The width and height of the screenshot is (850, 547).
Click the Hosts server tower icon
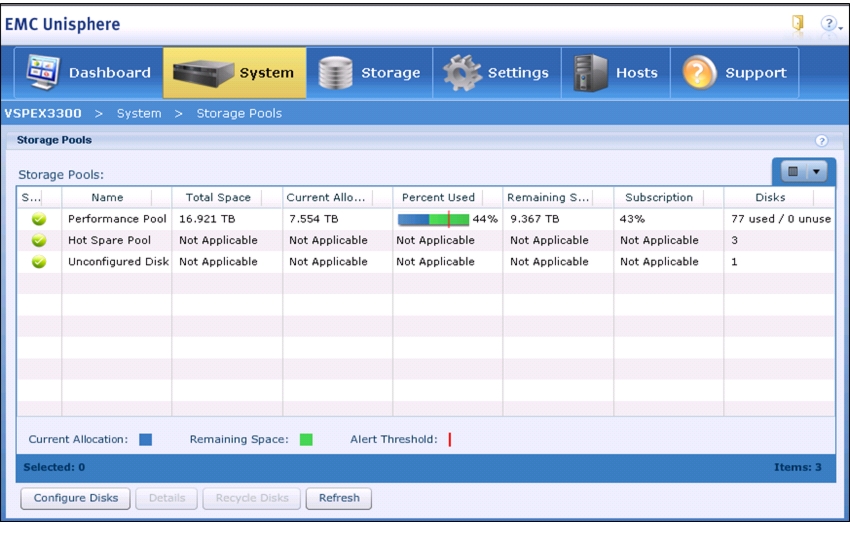(591, 73)
